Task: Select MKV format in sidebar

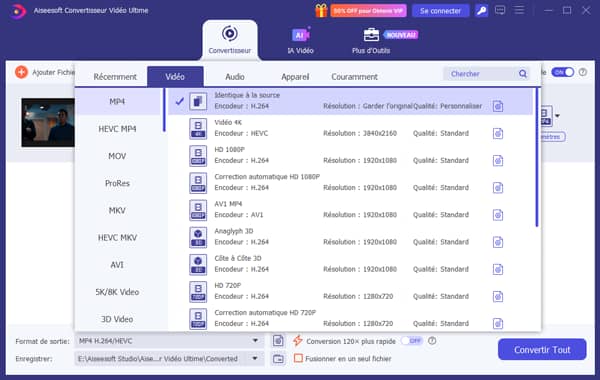Action: click(x=117, y=210)
